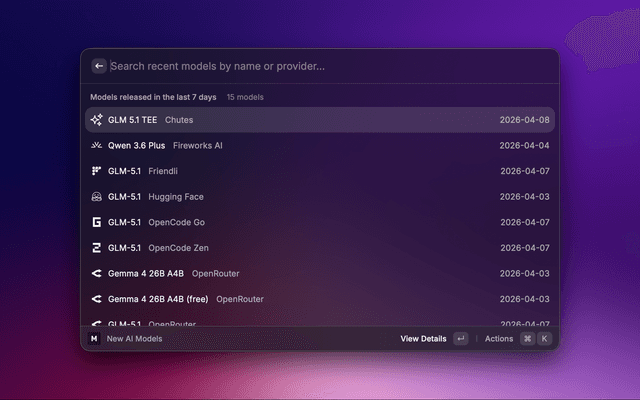Click the 2026-04-04 date for Qwen
The image size is (640, 400).
click(524, 145)
